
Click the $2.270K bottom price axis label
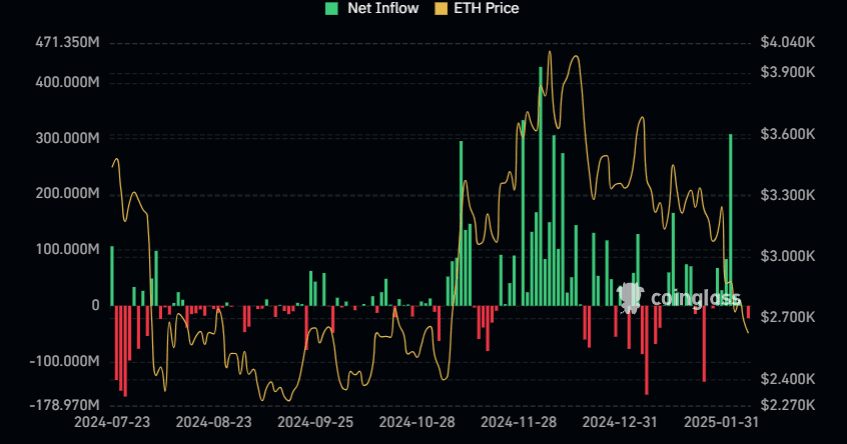coord(787,405)
